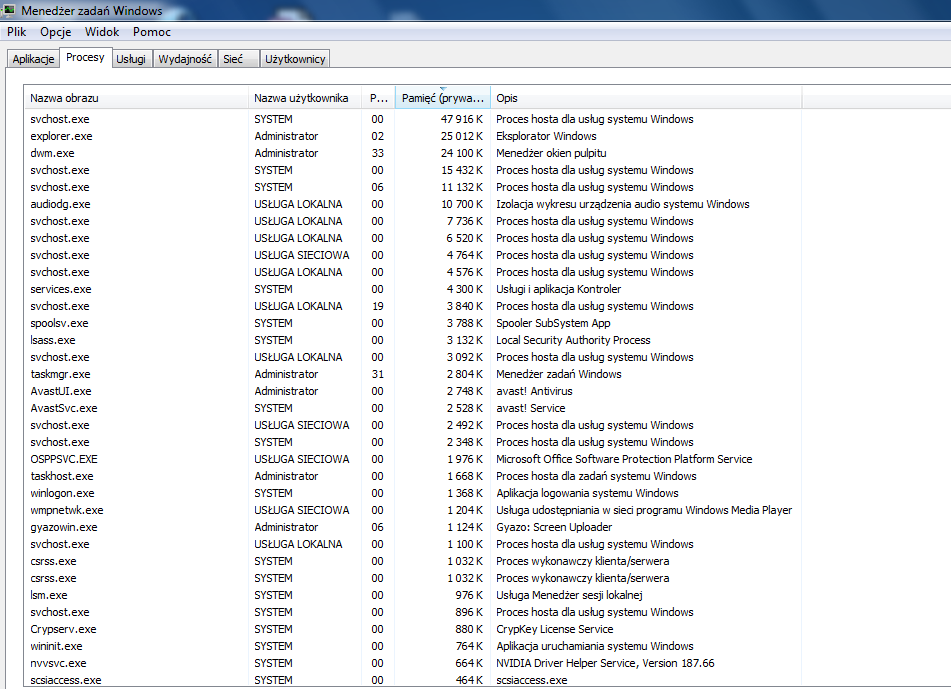Open the Opcje menu

click(56, 32)
